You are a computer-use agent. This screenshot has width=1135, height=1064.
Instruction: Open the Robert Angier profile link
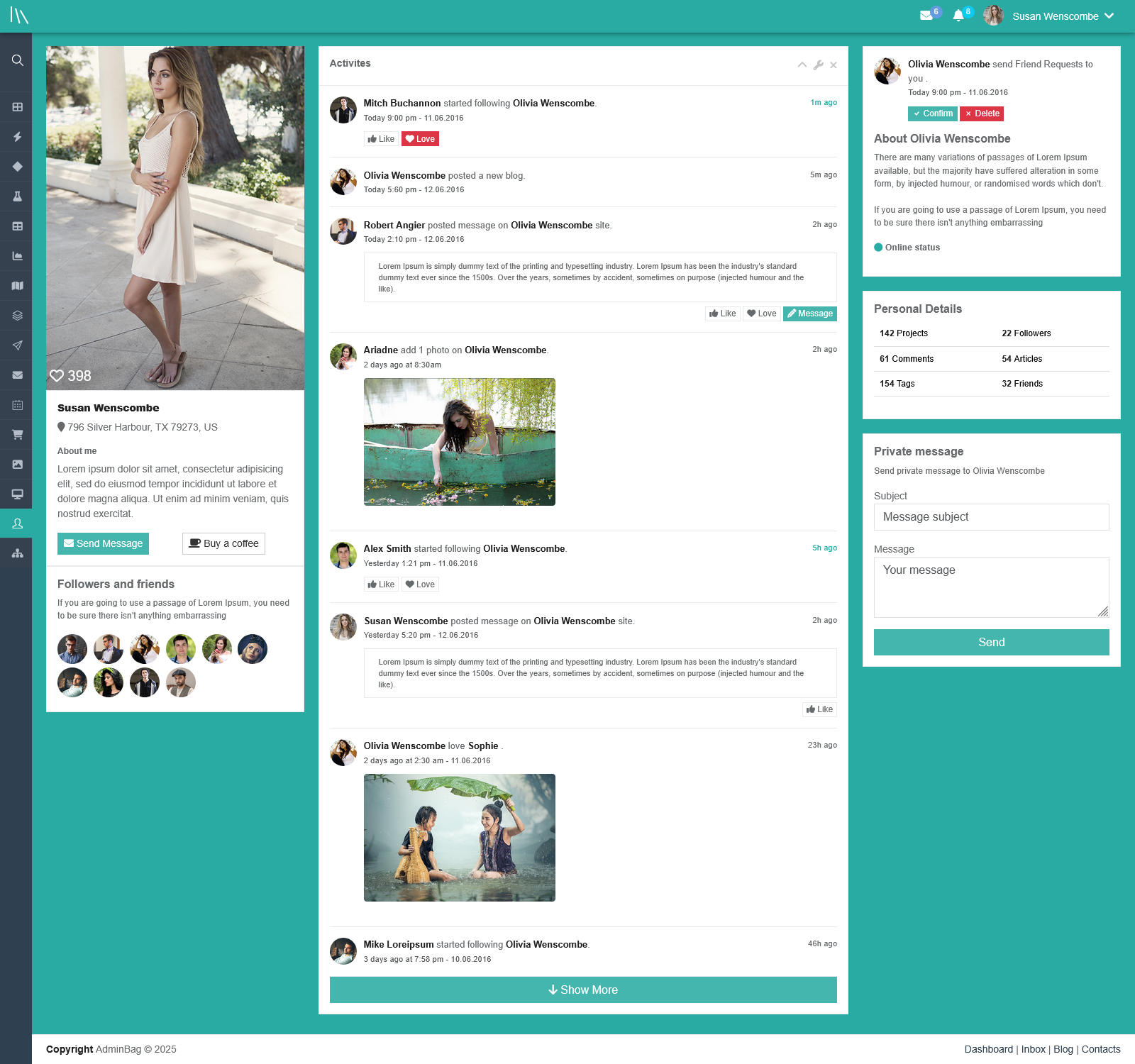394,226
